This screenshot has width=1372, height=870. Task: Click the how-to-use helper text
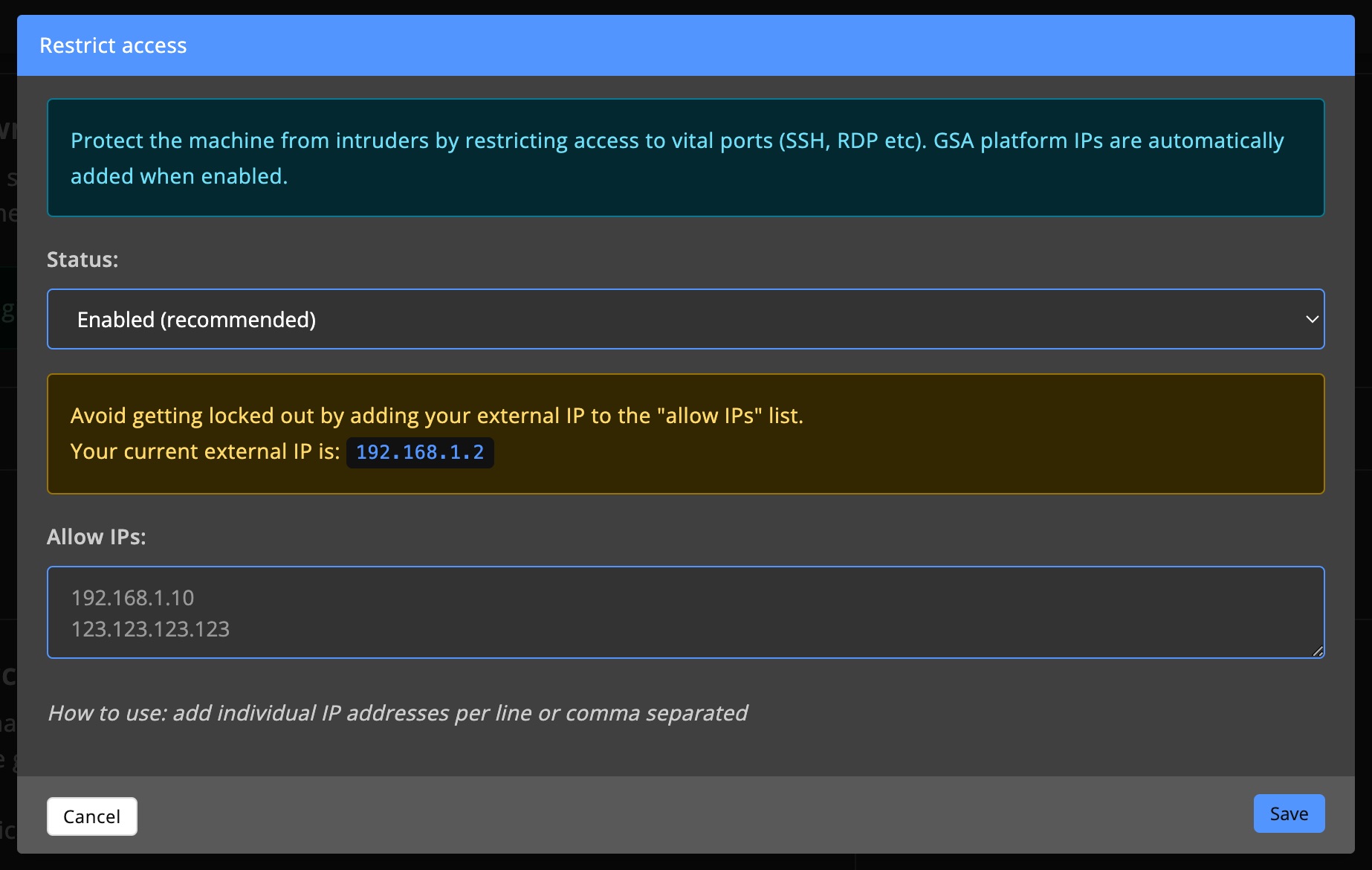(398, 712)
